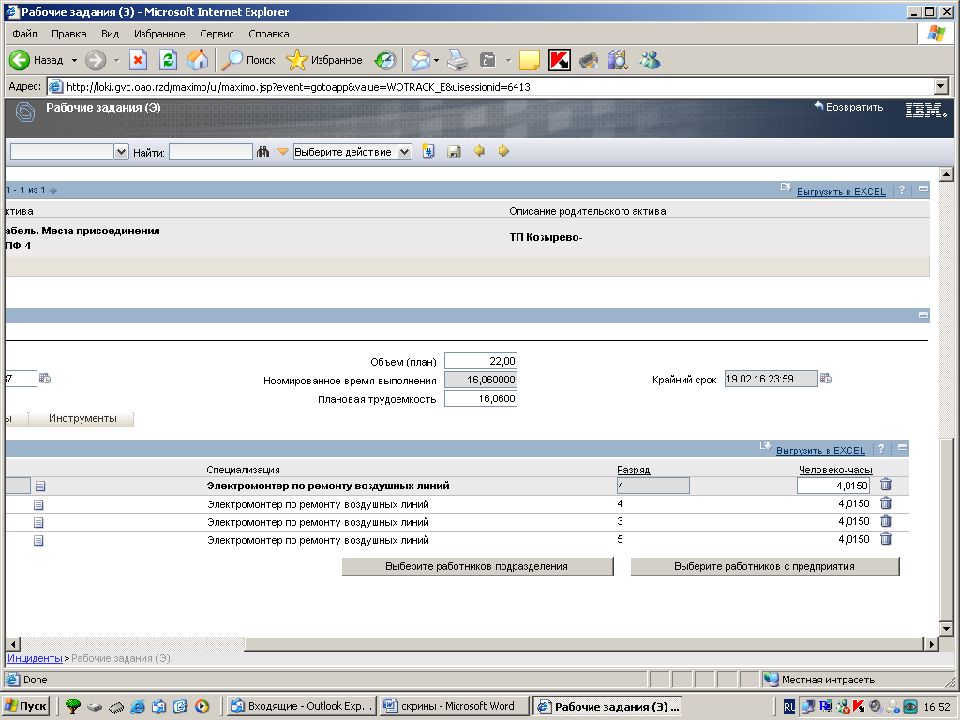Open the Сервис menu
Viewport: 960px width, 720px height.
coord(217,34)
